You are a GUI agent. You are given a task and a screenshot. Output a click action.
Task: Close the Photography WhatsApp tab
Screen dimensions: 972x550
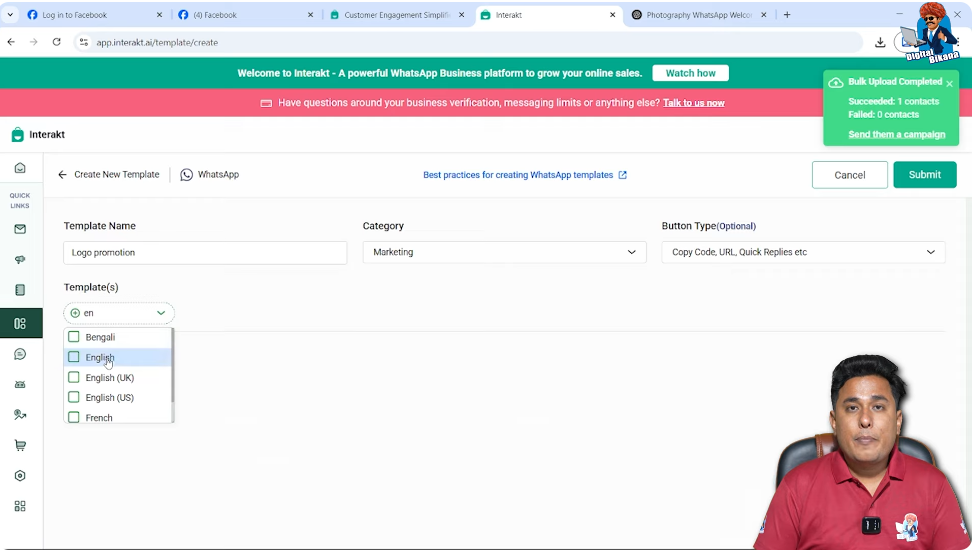[x=764, y=15]
